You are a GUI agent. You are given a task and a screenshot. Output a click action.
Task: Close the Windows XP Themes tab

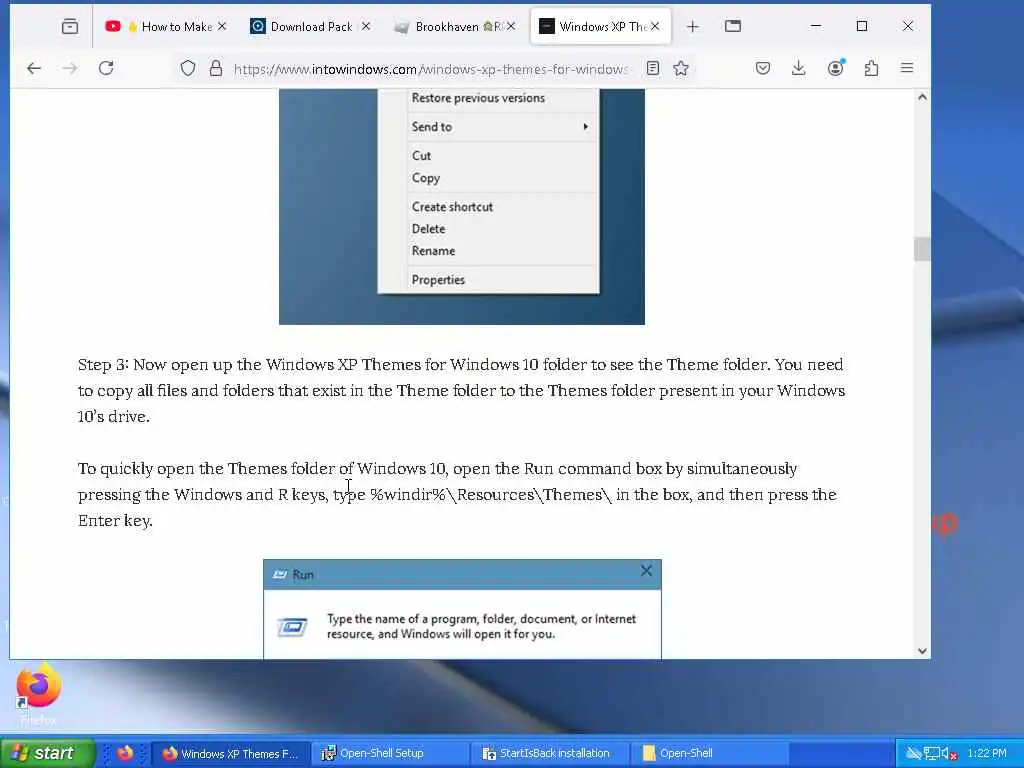655,26
